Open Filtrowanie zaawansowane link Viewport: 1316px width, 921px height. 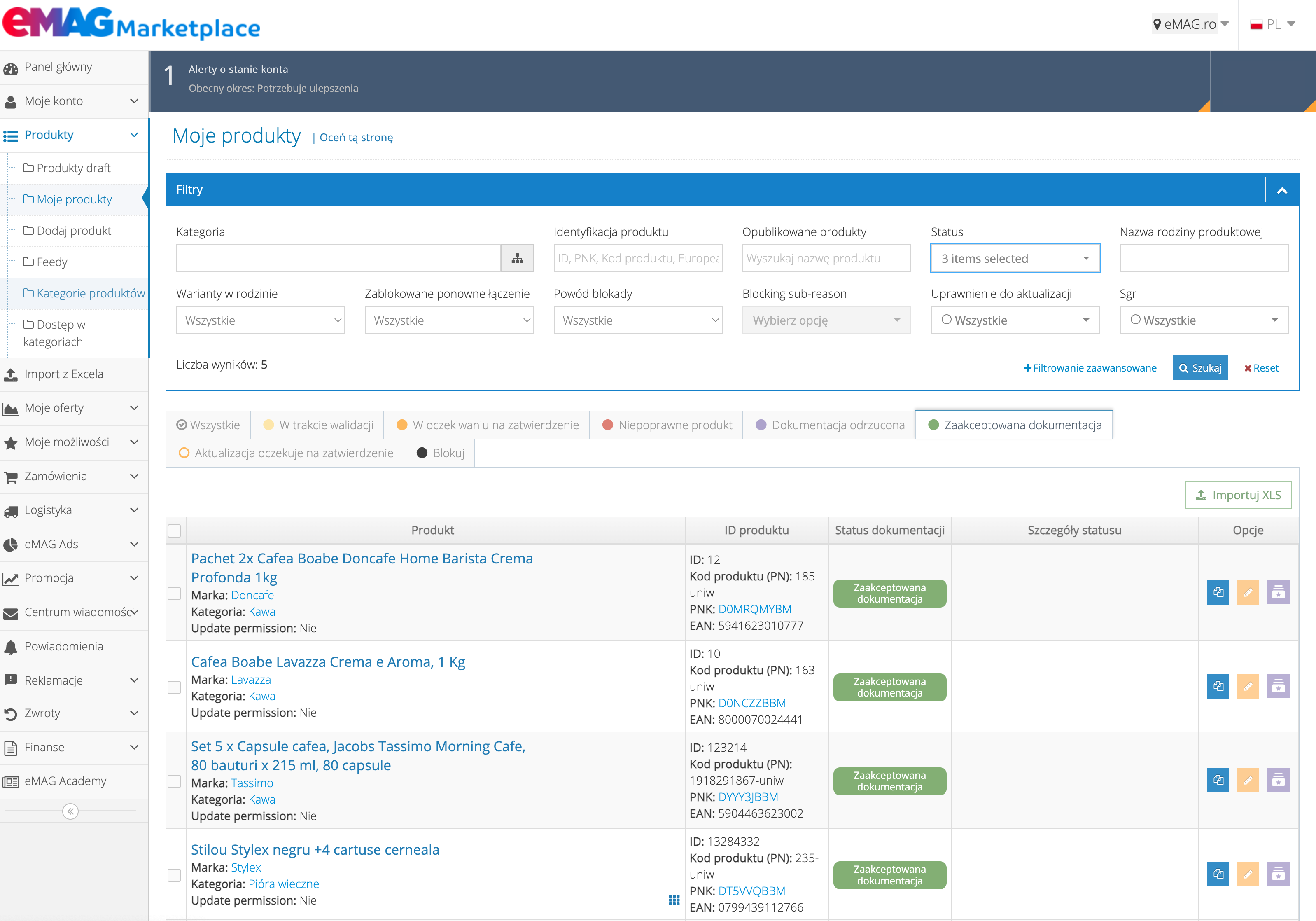[1090, 368]
